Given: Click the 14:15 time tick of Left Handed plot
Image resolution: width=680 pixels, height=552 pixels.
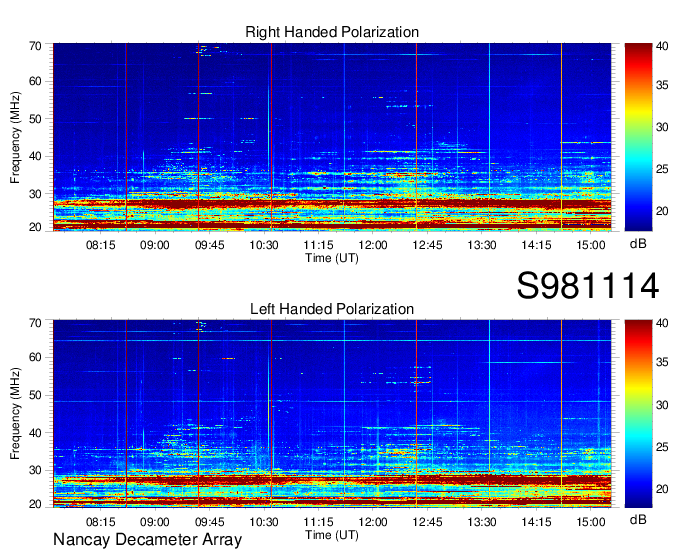Looking at the screenshot, I should click(536, 522).
